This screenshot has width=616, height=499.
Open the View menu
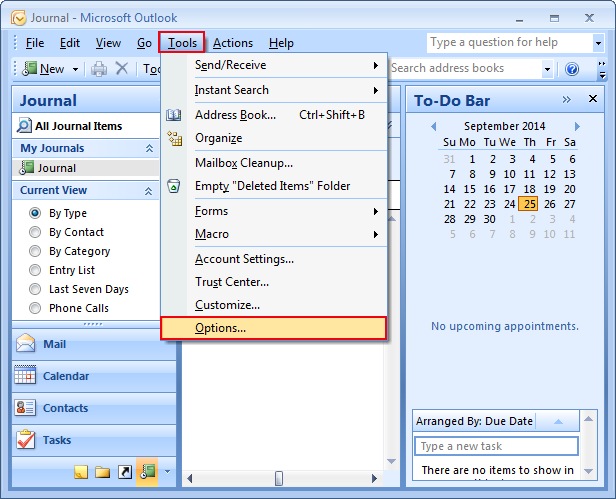click(108, 43)
